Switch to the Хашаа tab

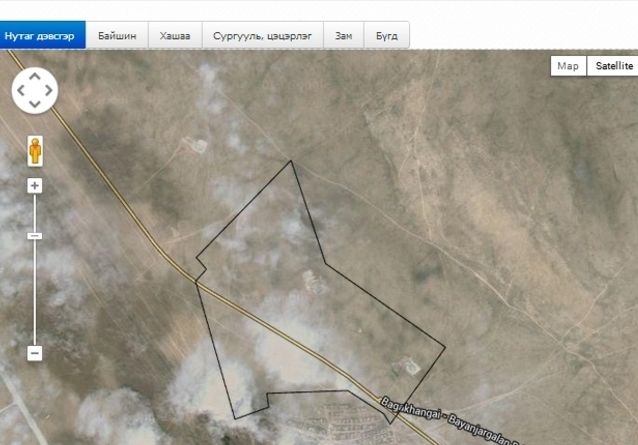point(175,35)
